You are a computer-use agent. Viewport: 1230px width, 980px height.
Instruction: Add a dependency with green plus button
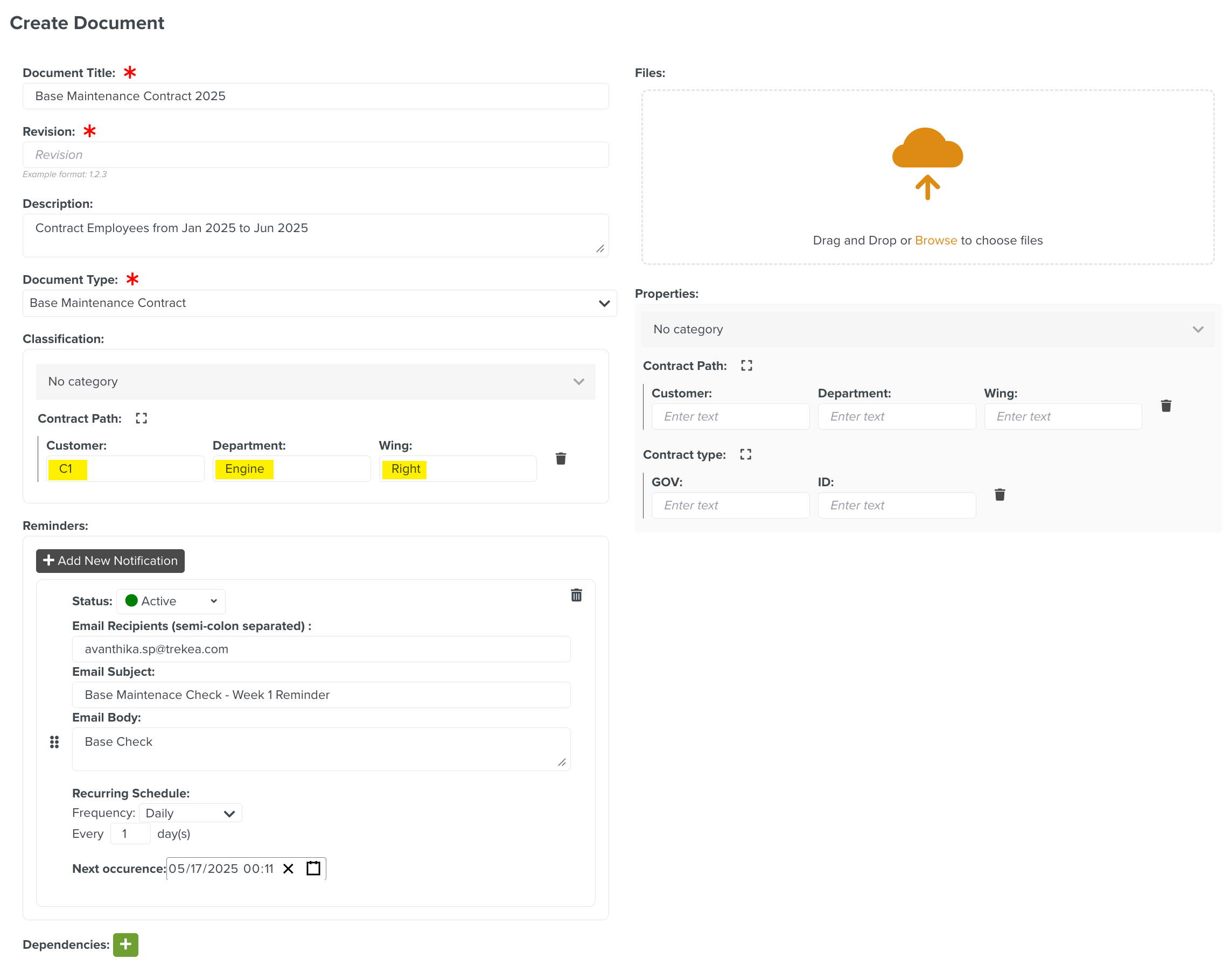125,944
